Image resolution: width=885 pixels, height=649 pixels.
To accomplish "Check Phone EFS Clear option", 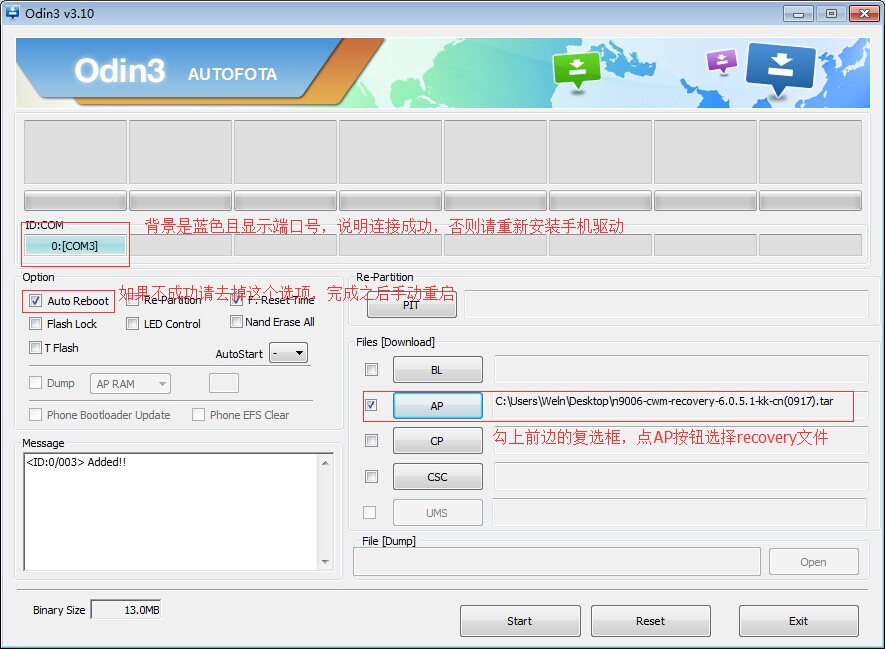I will pos(199,415).
